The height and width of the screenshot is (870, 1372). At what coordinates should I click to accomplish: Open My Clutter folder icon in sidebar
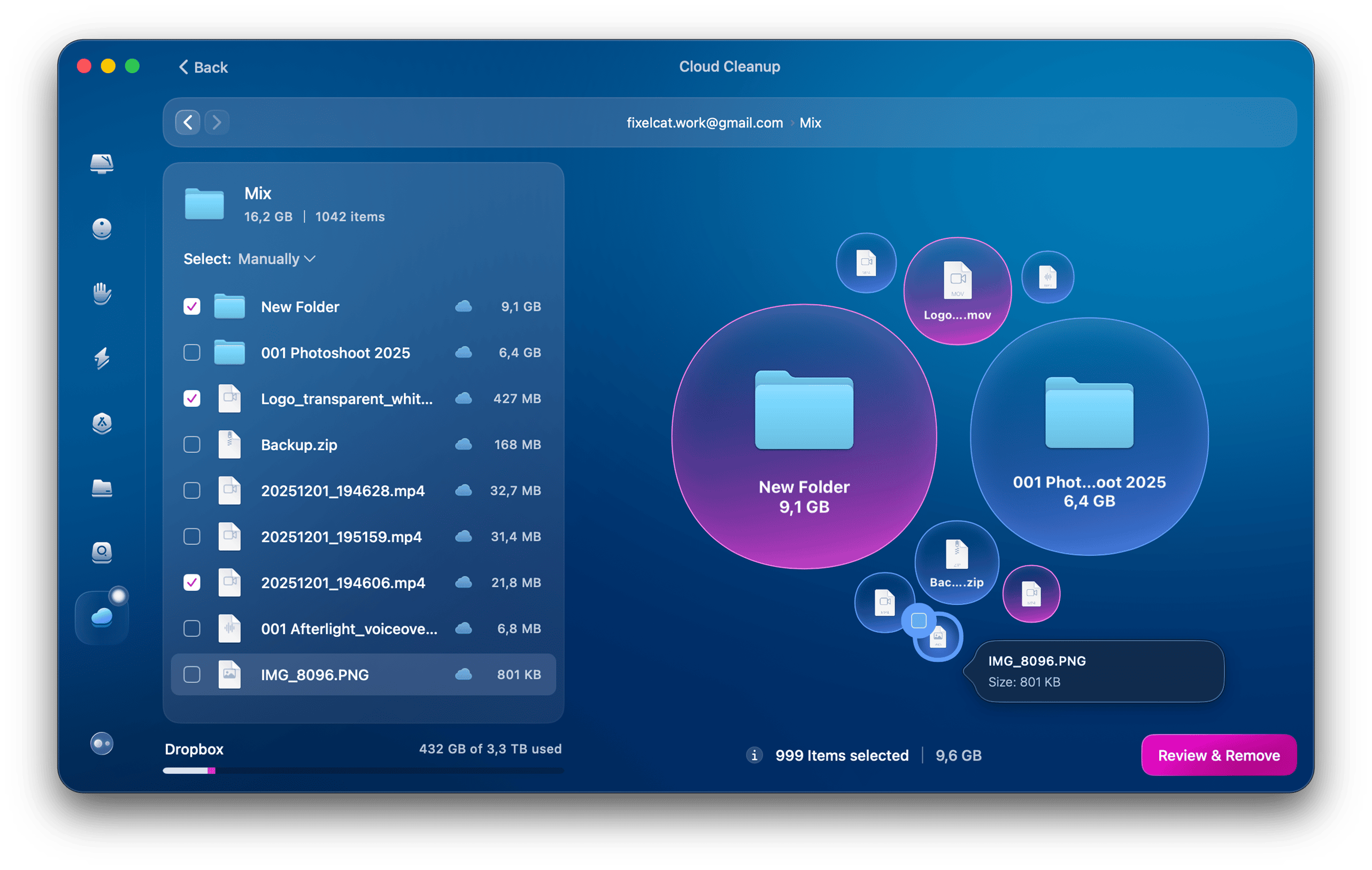coord(102,488)
